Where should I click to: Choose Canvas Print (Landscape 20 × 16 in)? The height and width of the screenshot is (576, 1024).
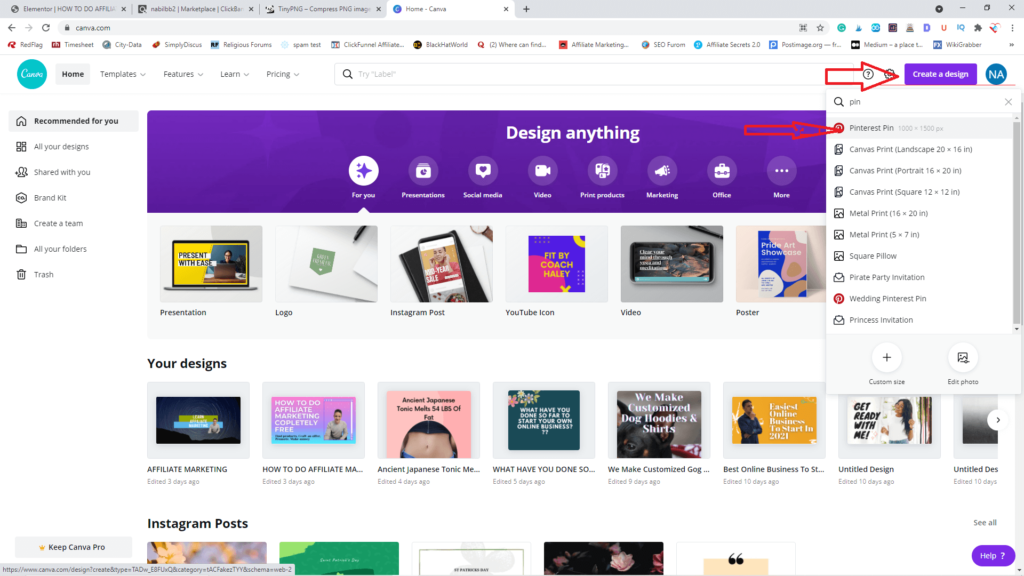point(920,150)
